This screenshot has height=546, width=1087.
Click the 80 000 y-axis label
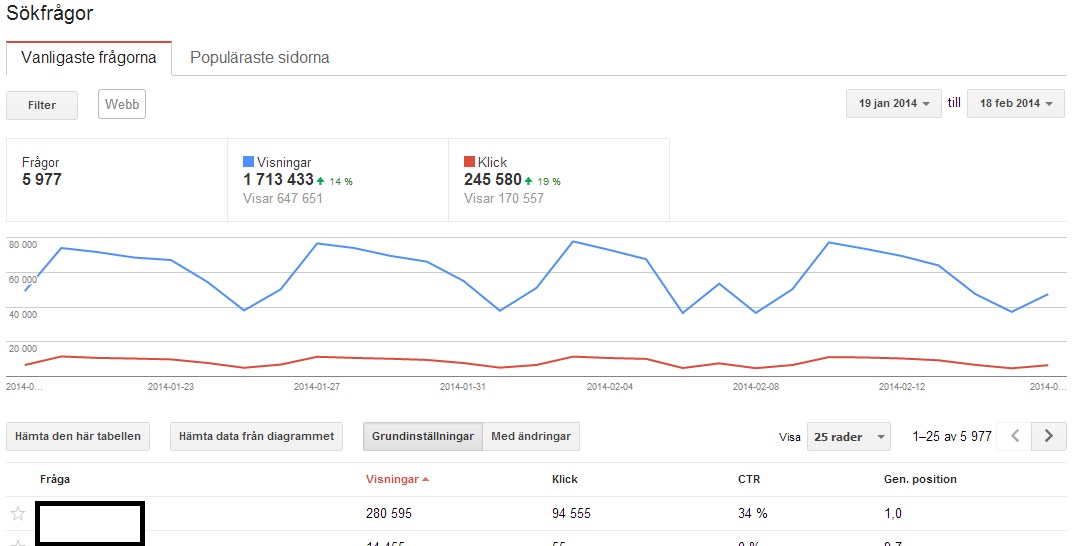pyautogui.click(x=23, y=245)
